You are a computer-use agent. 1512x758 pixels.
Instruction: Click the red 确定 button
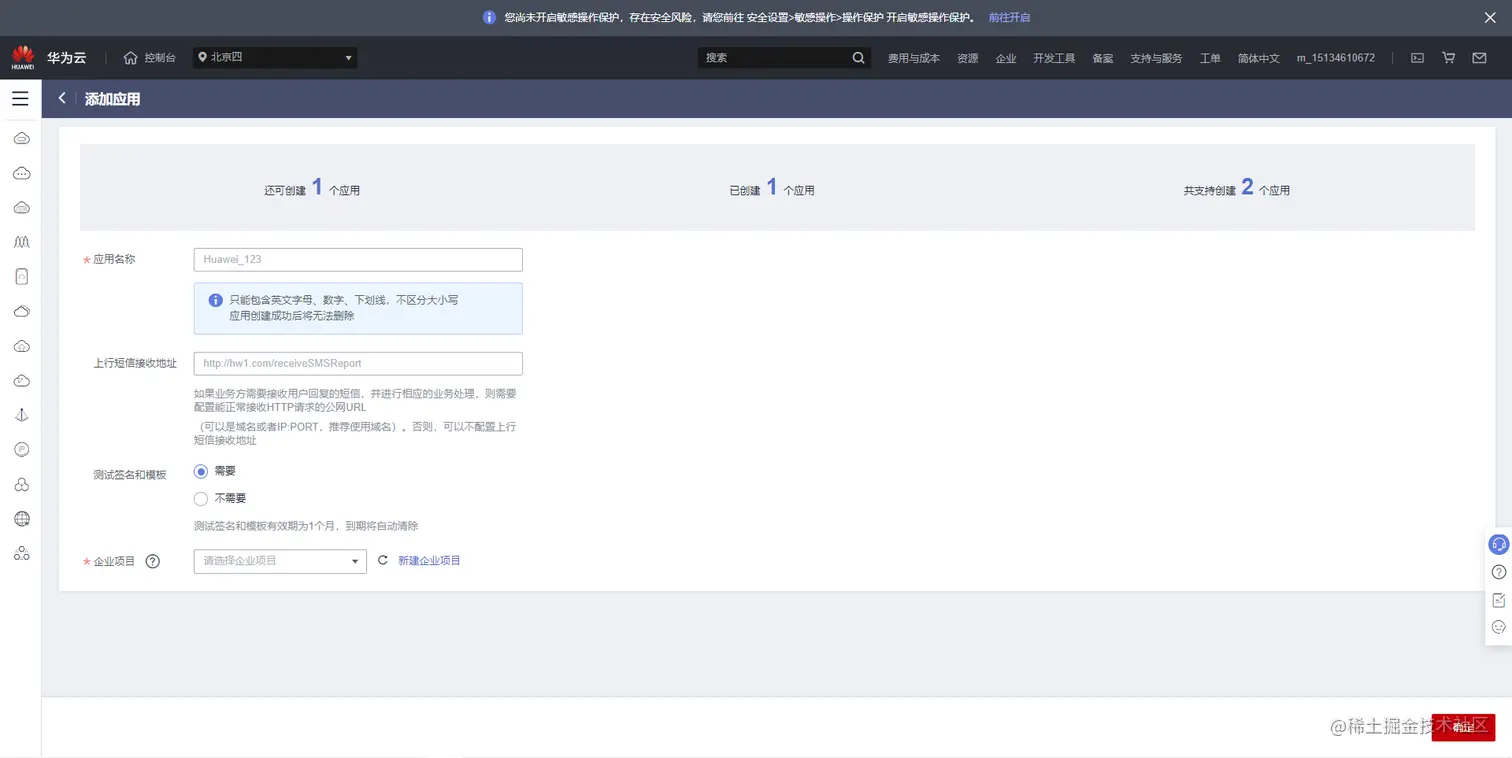tap(1463, 727)
